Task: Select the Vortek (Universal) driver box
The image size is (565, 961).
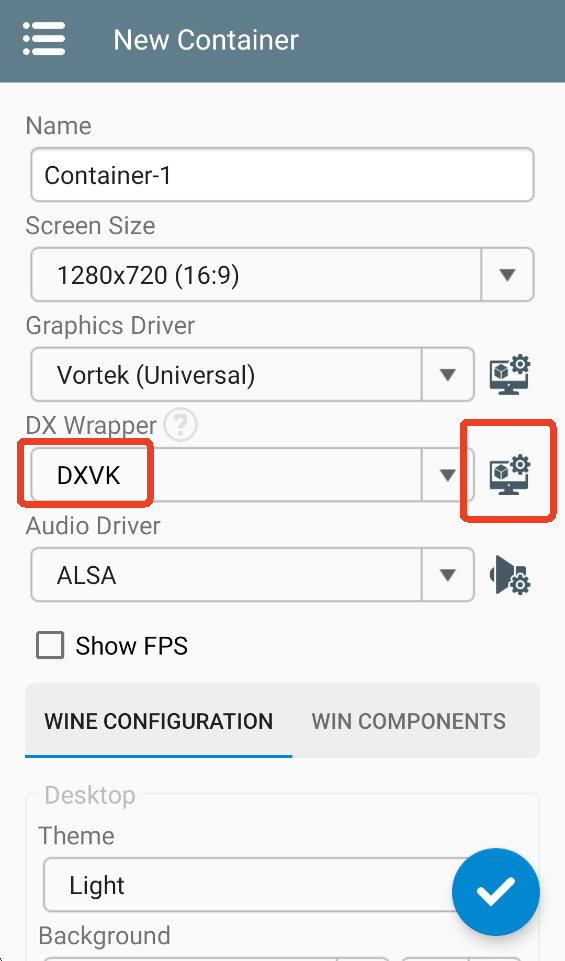Action: 252,374
